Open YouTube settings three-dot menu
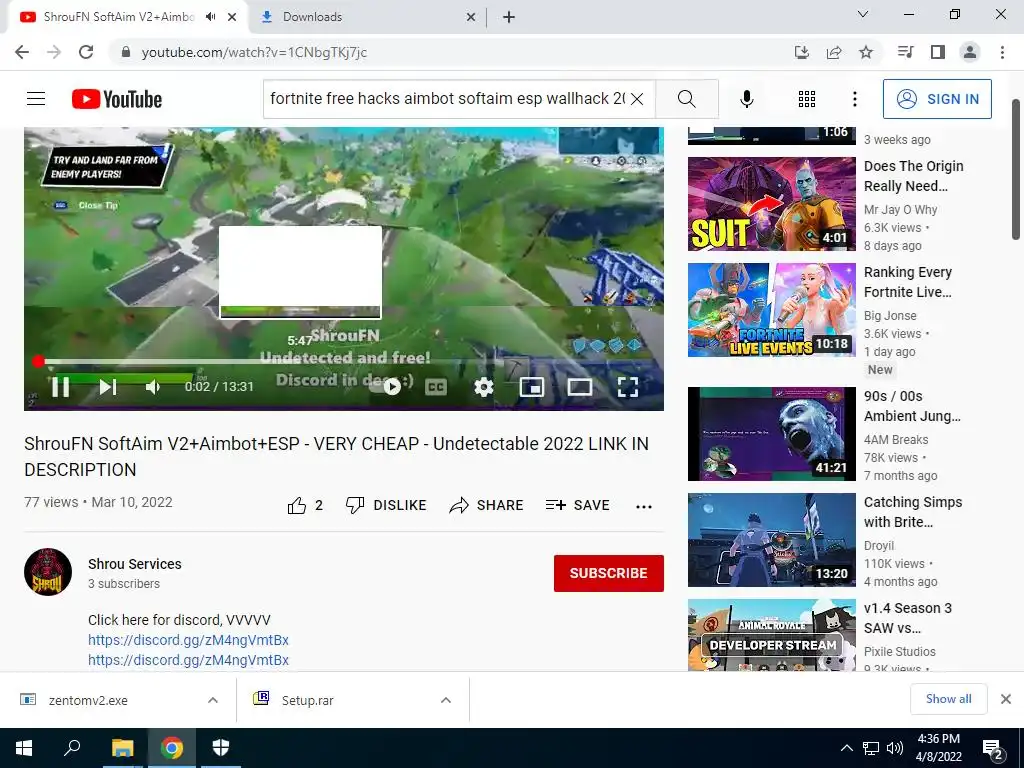The image size is (1024, 768). coord(854,99)
